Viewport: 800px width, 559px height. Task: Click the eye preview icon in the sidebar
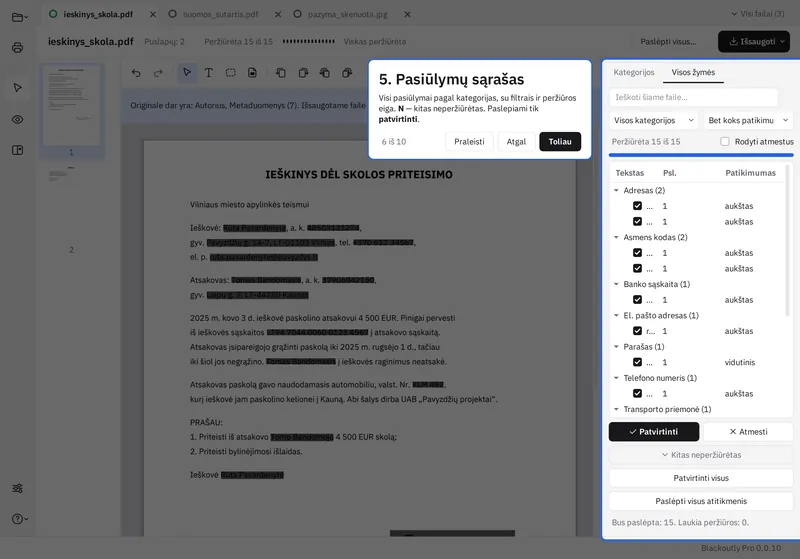tap(17, 119)
